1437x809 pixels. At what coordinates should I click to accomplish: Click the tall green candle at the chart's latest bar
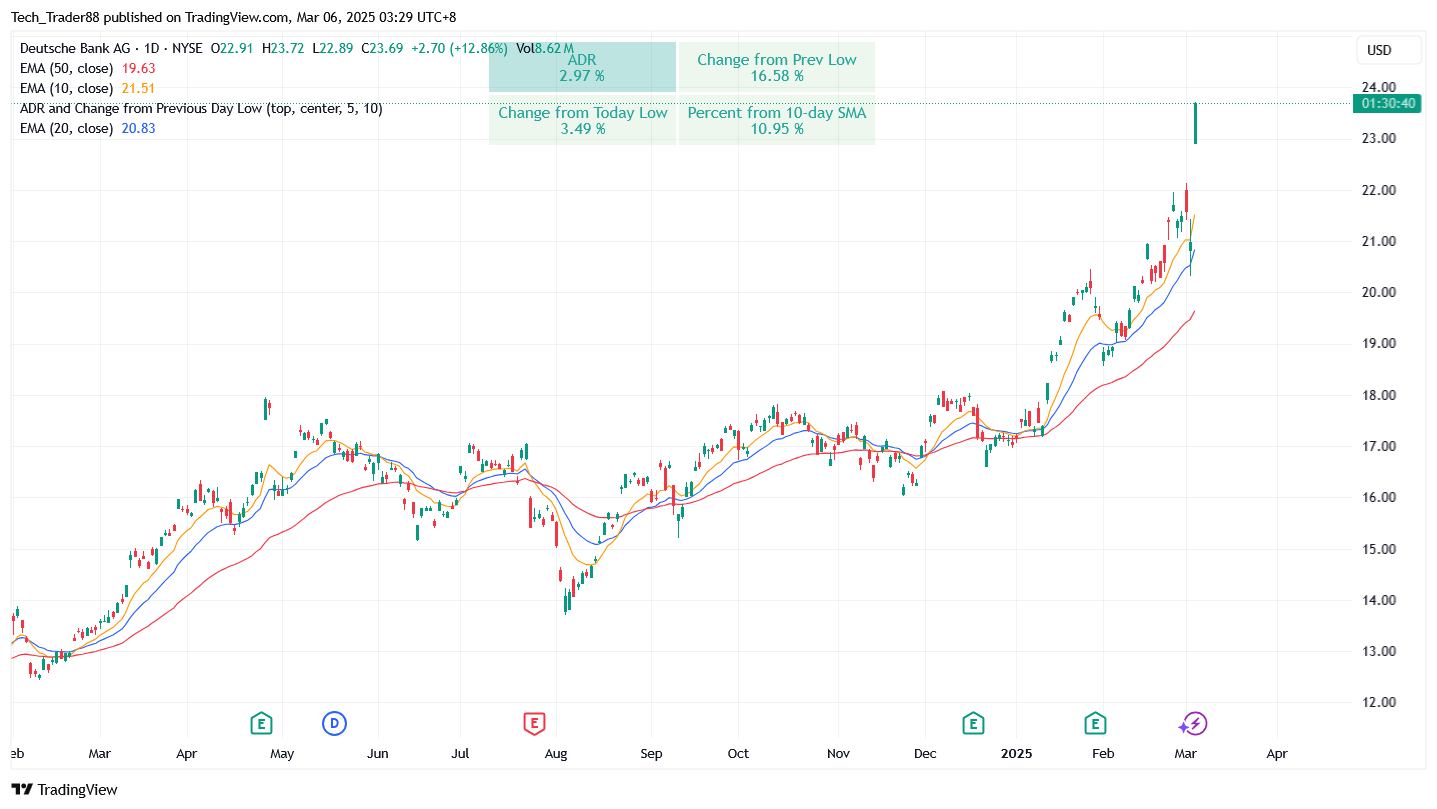click(x=1195, y=123)
